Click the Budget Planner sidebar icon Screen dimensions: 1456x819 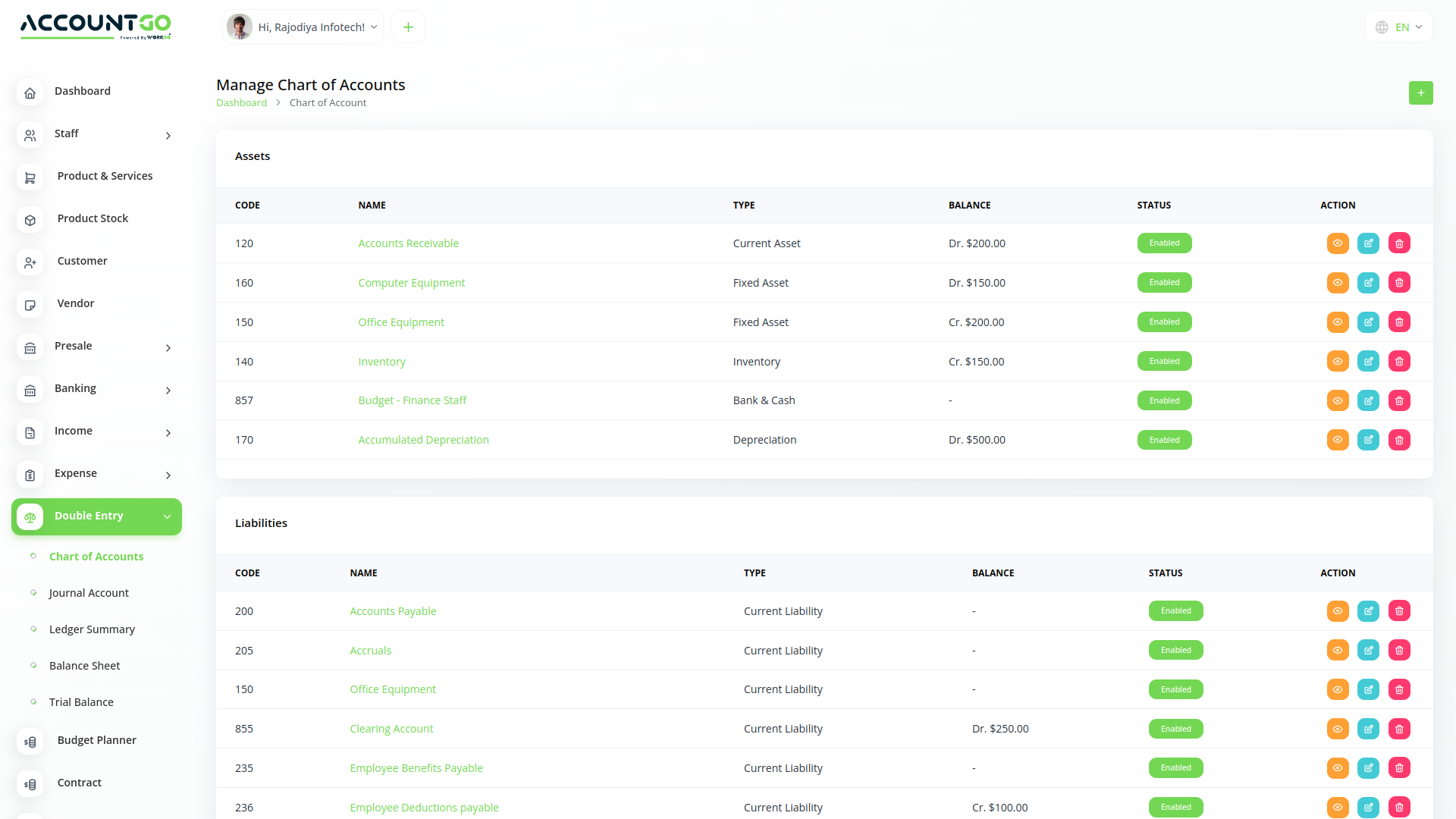pyautogui.click(x=30, y=742)
